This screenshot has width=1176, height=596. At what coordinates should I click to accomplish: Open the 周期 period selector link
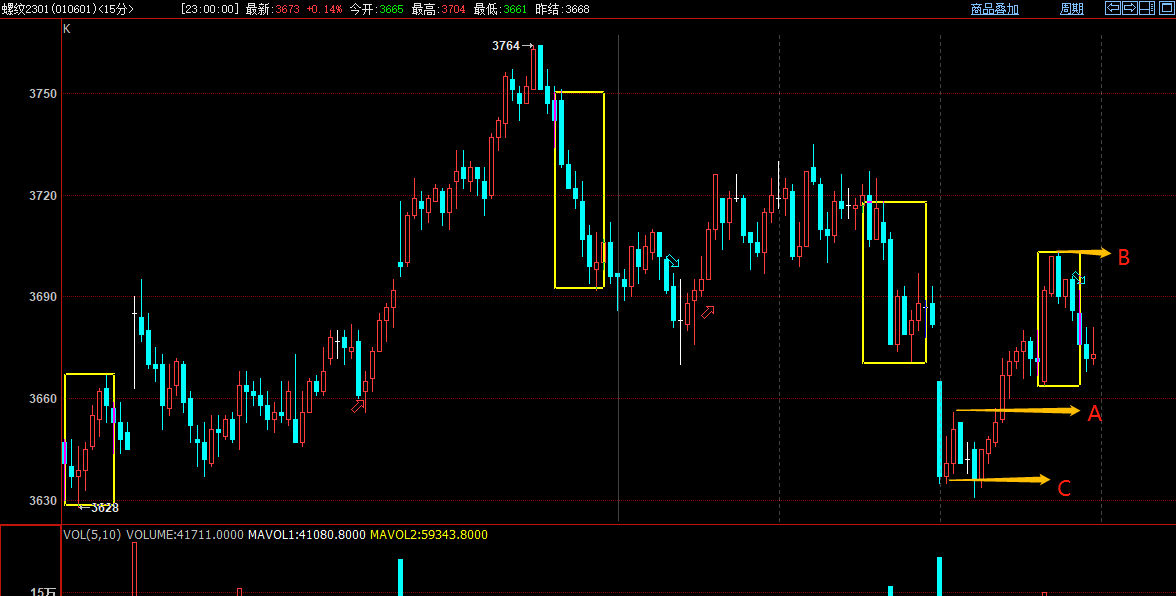point(1072,9)
